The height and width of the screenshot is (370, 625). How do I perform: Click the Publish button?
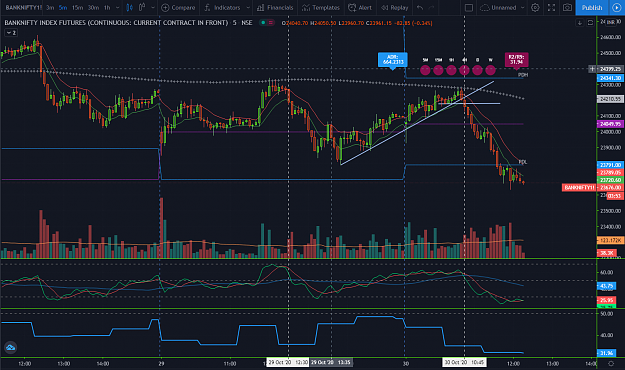coord(592,8)
